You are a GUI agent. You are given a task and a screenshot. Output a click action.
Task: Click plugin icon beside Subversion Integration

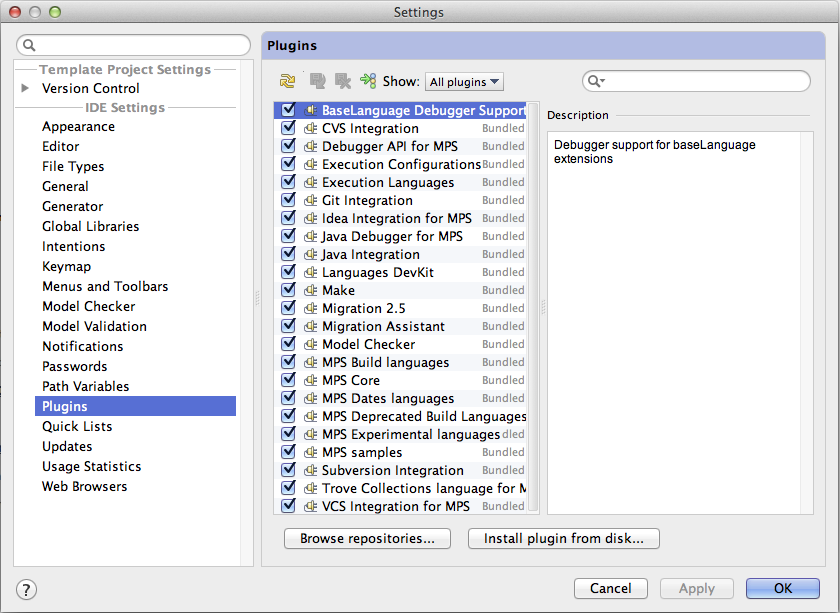(x=311, y=470)
